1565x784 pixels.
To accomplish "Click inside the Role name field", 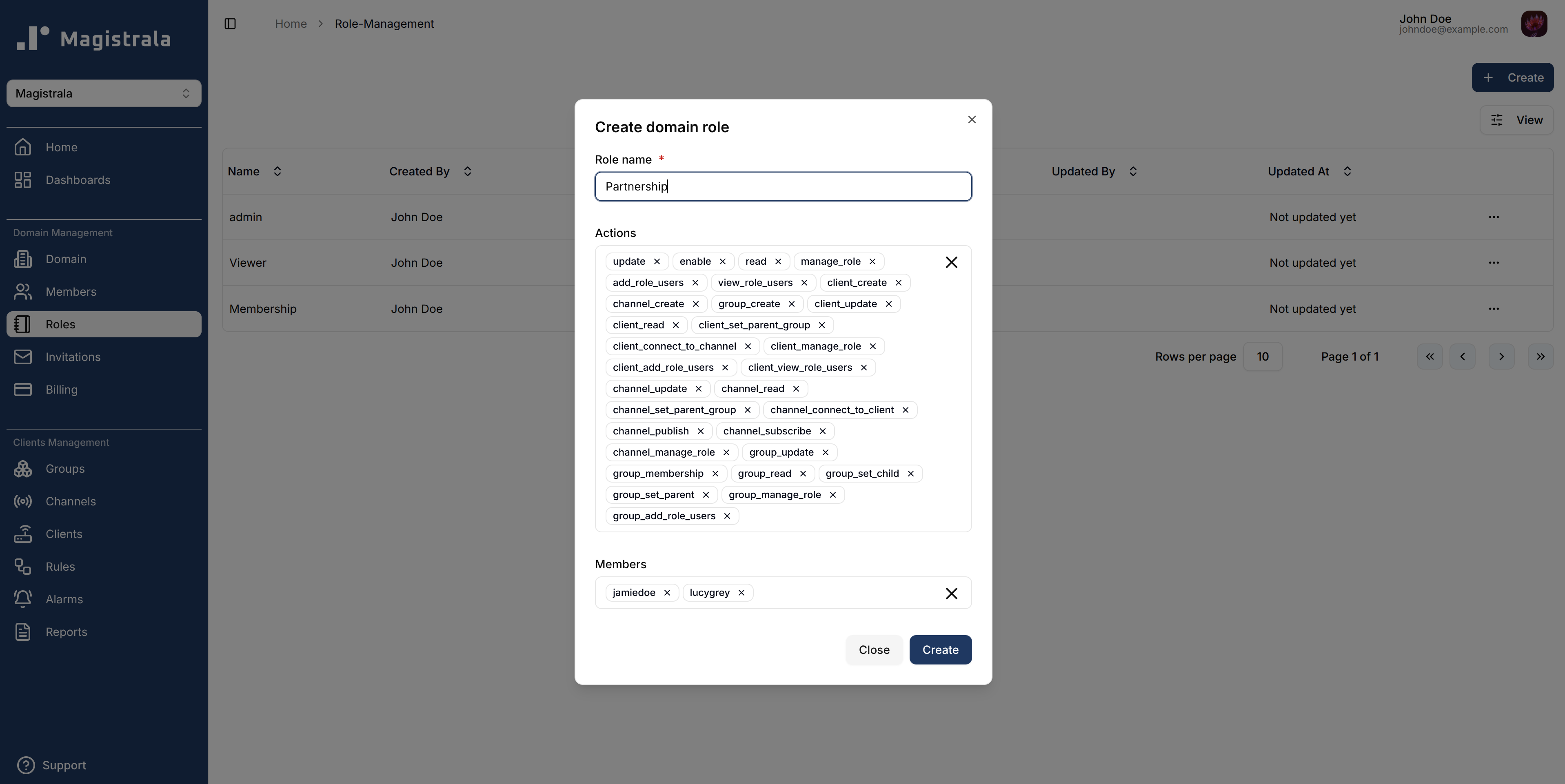I will point(783,186).
